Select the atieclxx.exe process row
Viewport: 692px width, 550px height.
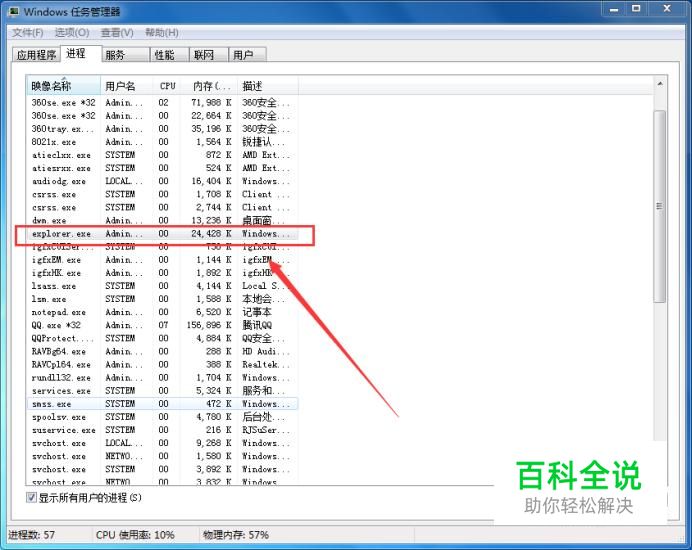click(x=162, y=155)
